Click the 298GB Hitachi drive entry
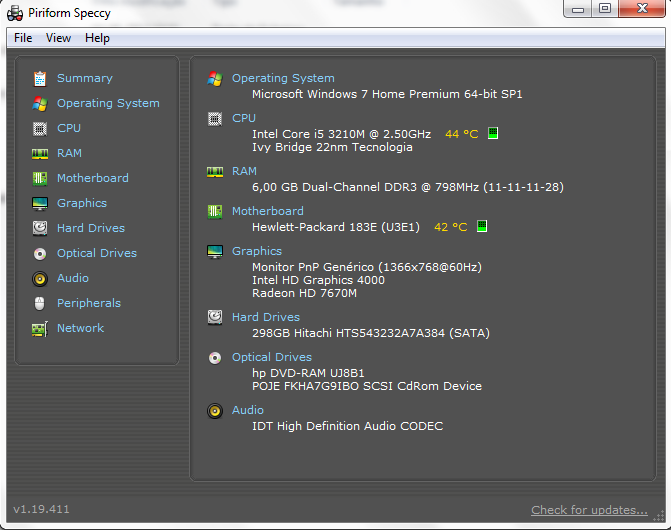The width and height of the screenshot is (671, 530). pos(371,333)
